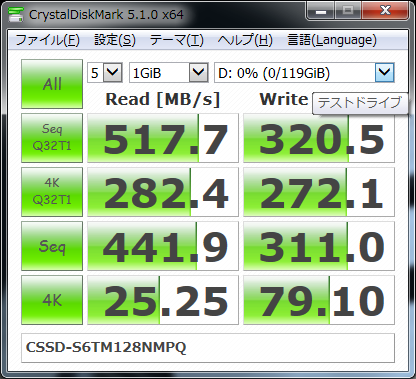This screenshot has width=416, height=379.
Task: Click the Seq Q32T1 write result 320.5
Action: [319, 138]
